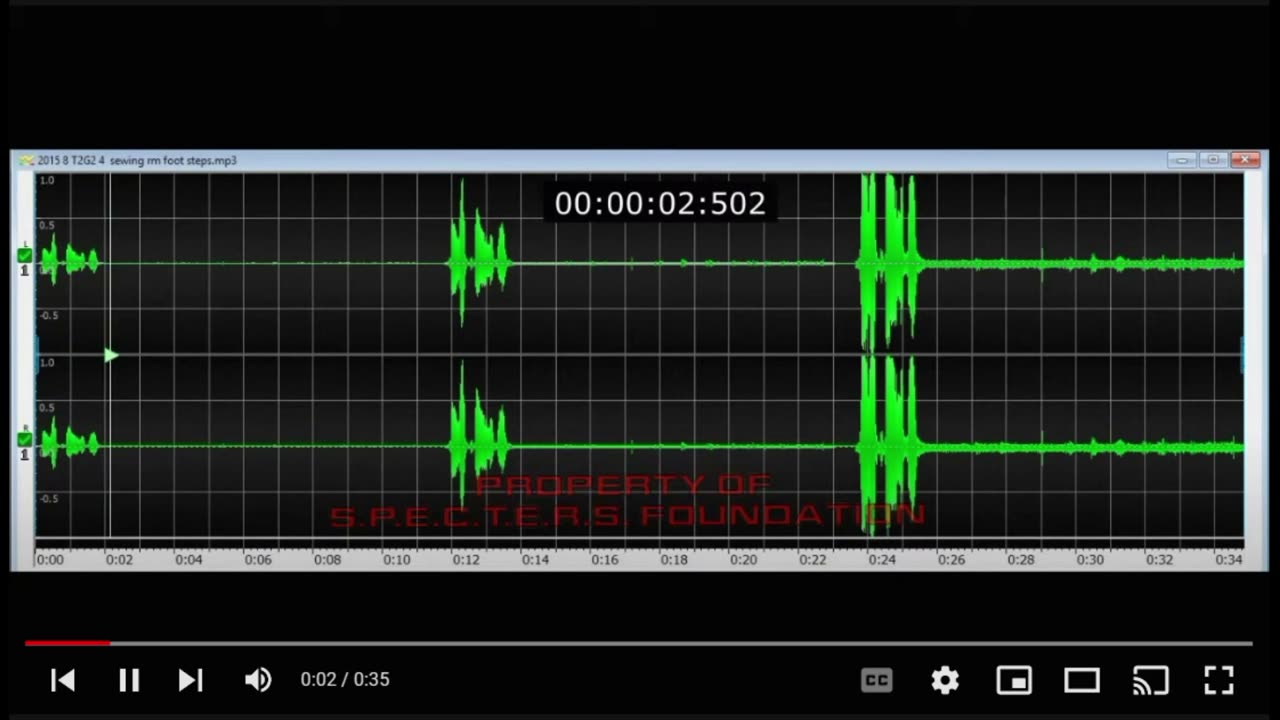1280x720 pixels.
Task: Click the loud waveform burst near 0:24 in top channel
Action: click(x=889, y=262)
